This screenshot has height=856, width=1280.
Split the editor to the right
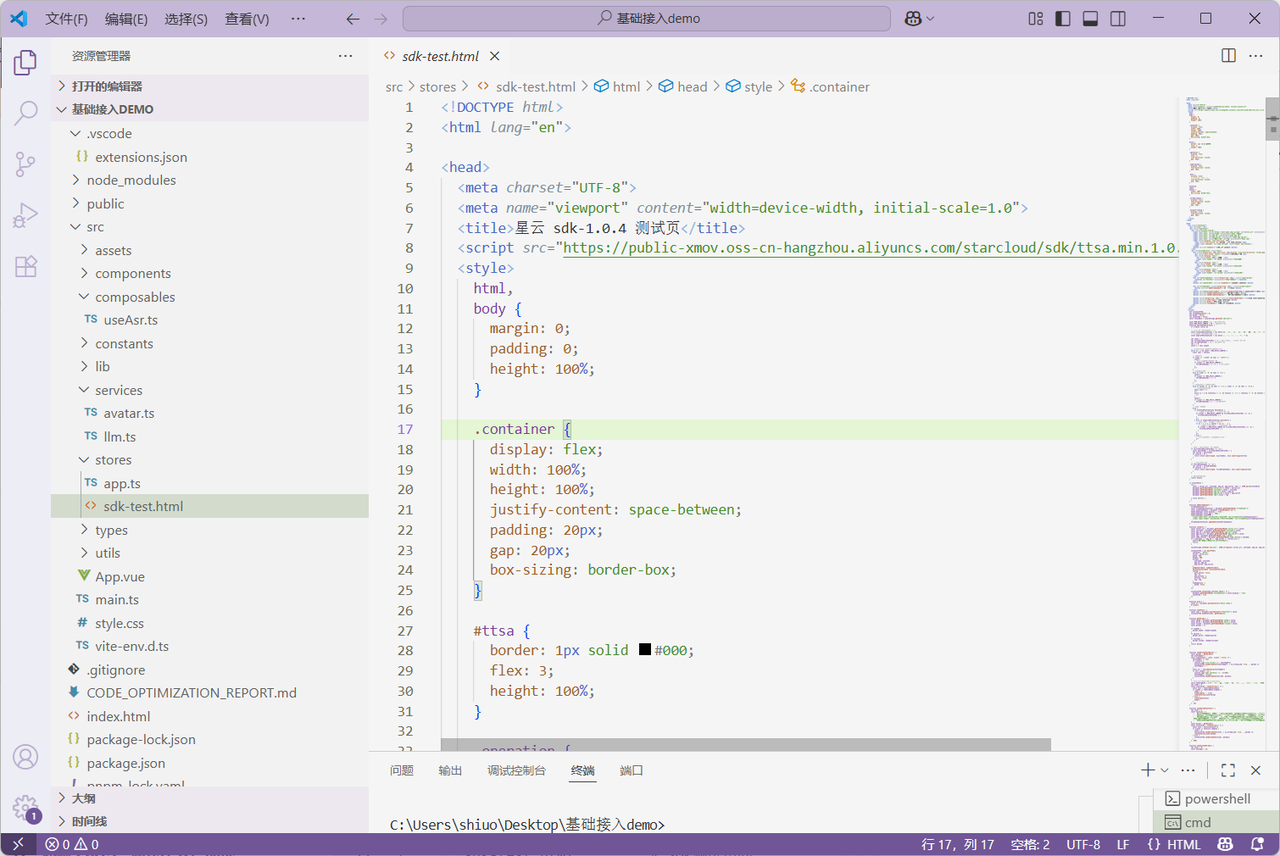[1228, 56]
